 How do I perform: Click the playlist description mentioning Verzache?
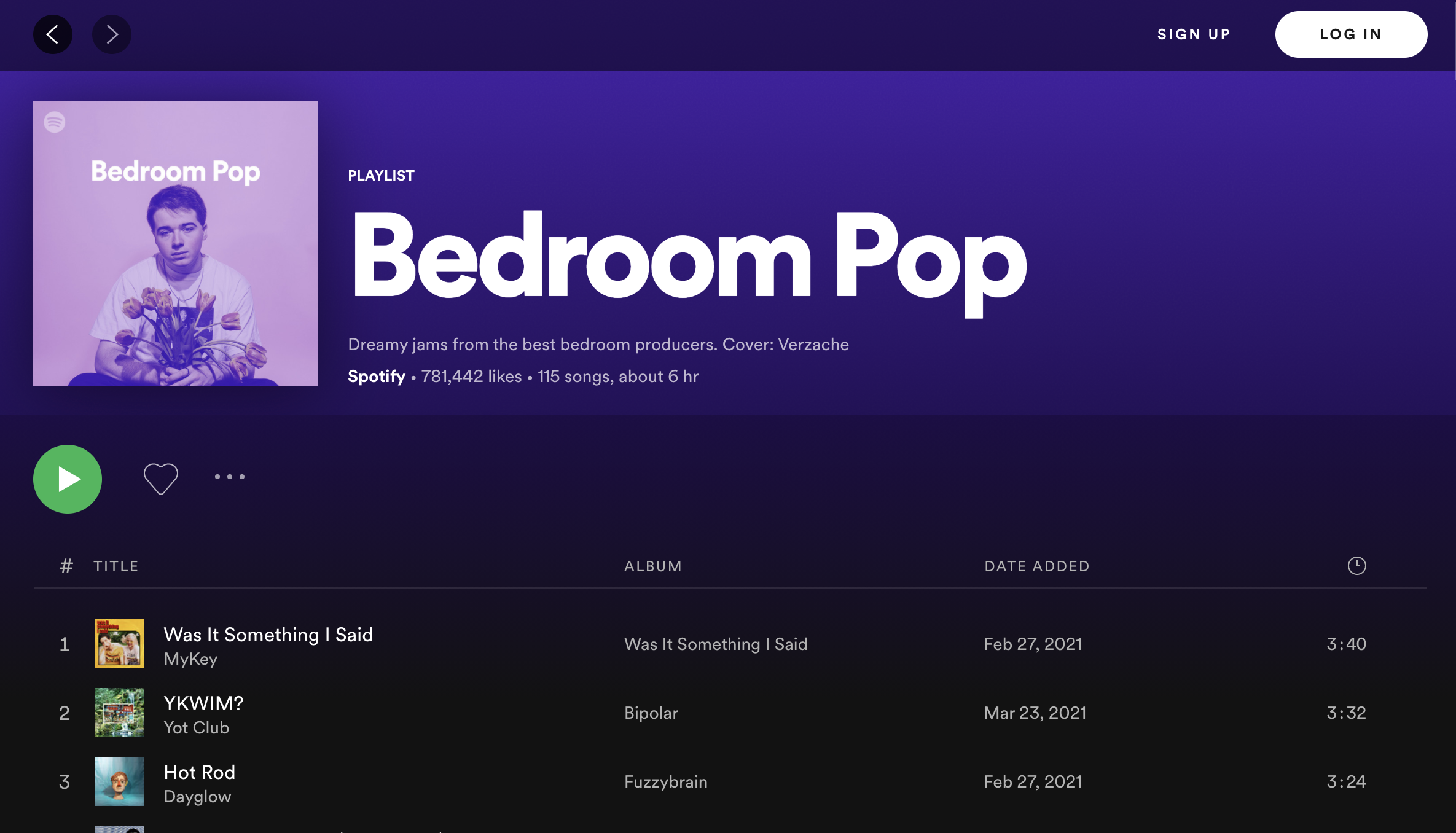tap(598, 345)
